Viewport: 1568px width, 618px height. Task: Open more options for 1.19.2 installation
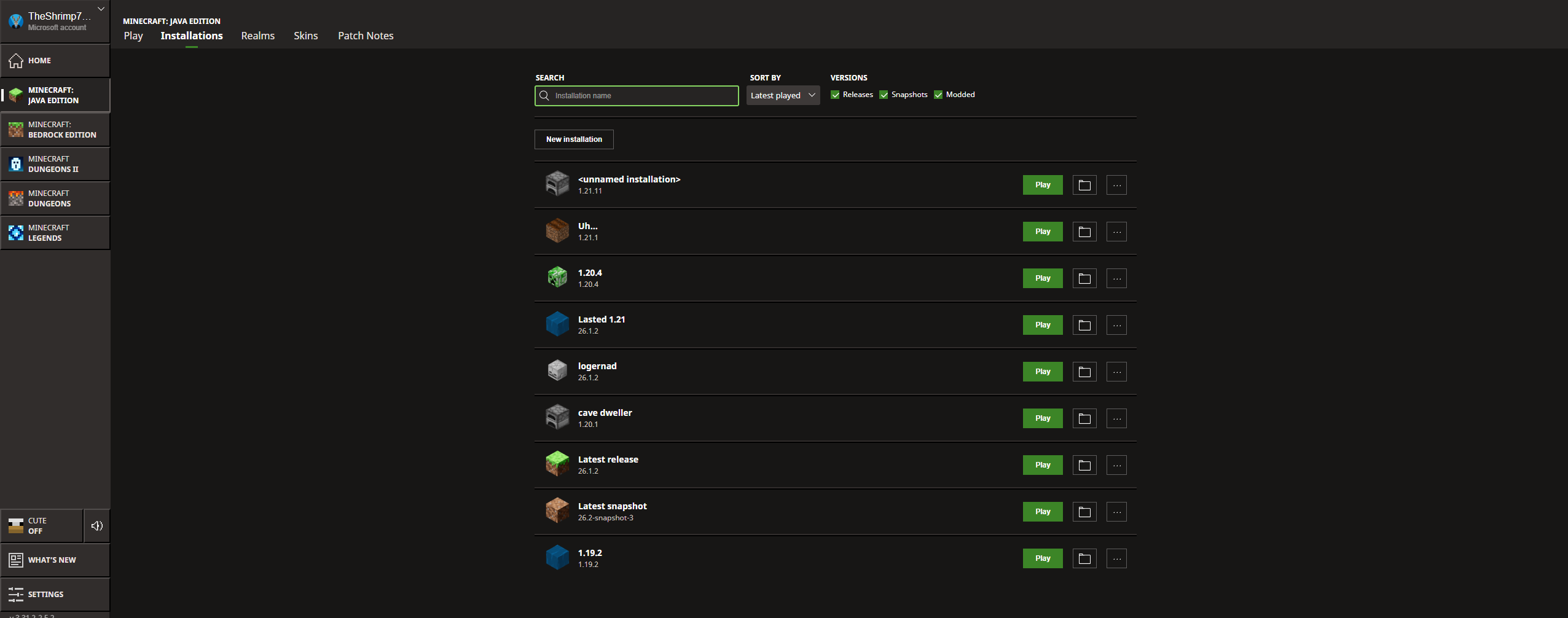1116,558
